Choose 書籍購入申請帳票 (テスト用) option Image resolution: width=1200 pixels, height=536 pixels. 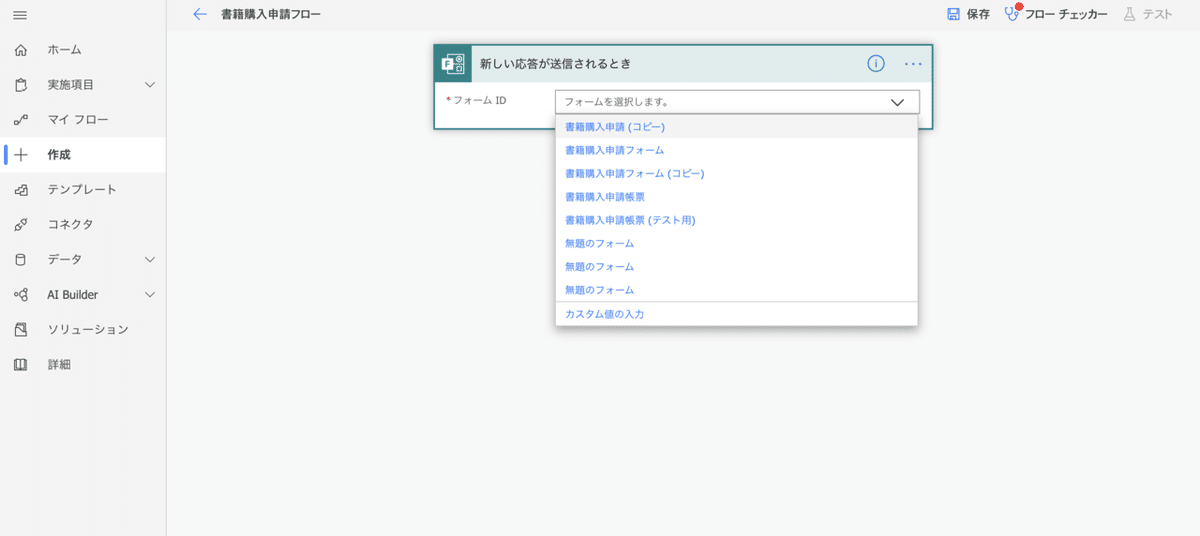pos(629,220)
